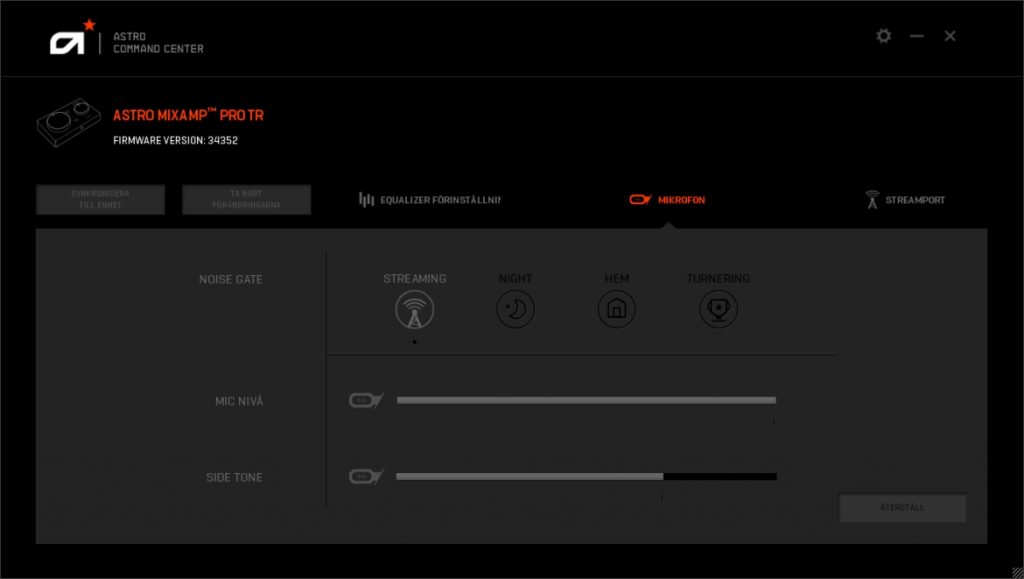The image size is (1024, 579).
Task: Minimize the Astro Command Center window
Action: point(917,36)
